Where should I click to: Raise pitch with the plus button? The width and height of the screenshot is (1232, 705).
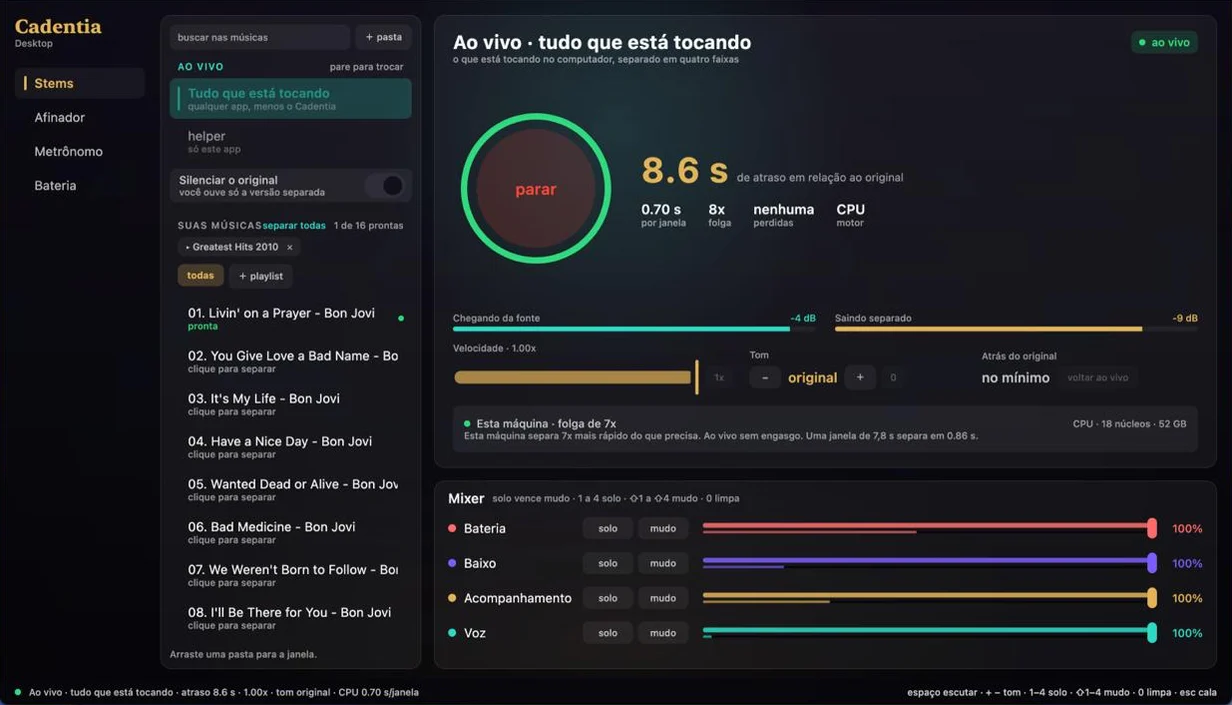(x=860, y=377)
